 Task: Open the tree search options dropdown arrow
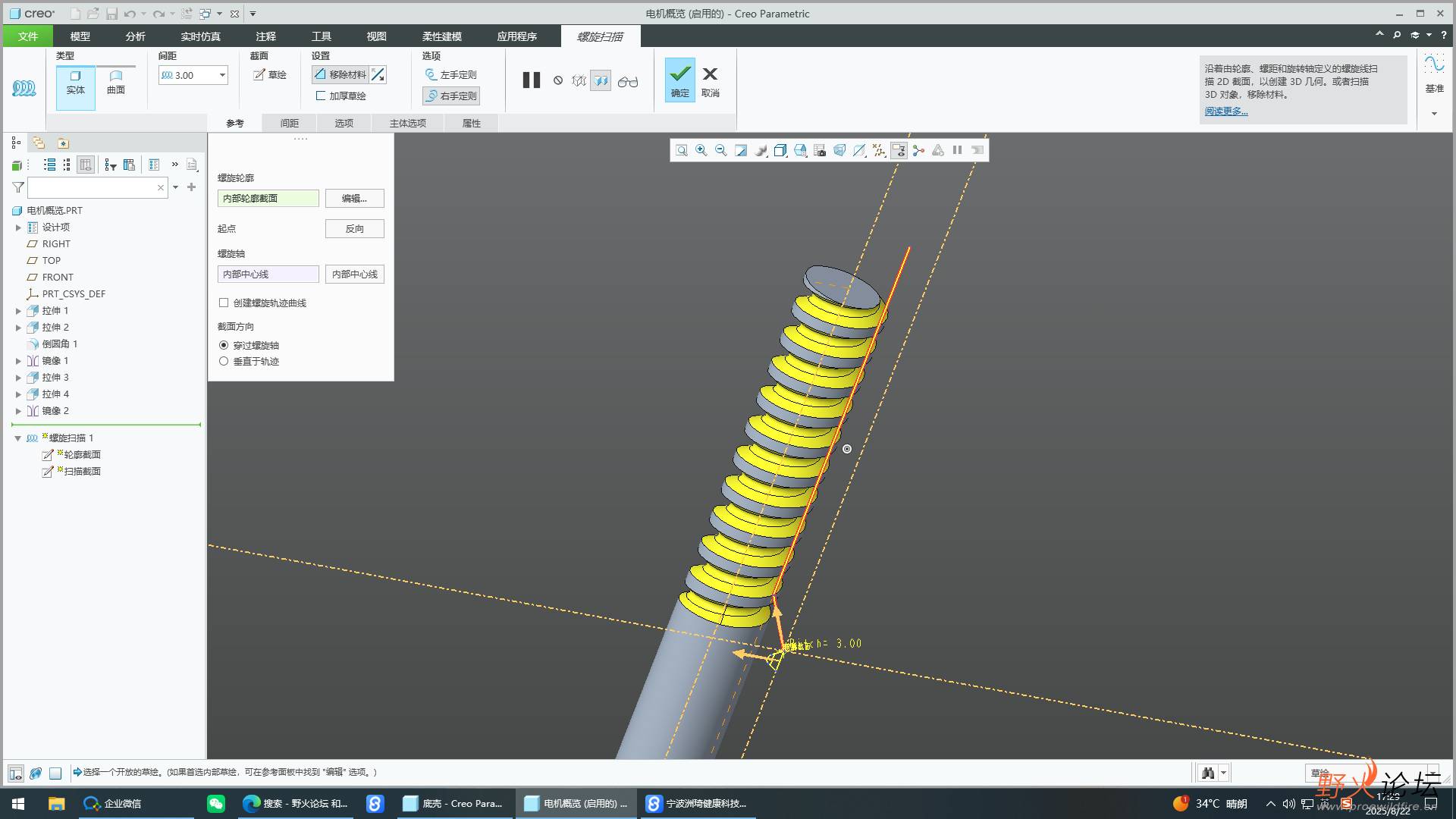(x=175, y=187)
